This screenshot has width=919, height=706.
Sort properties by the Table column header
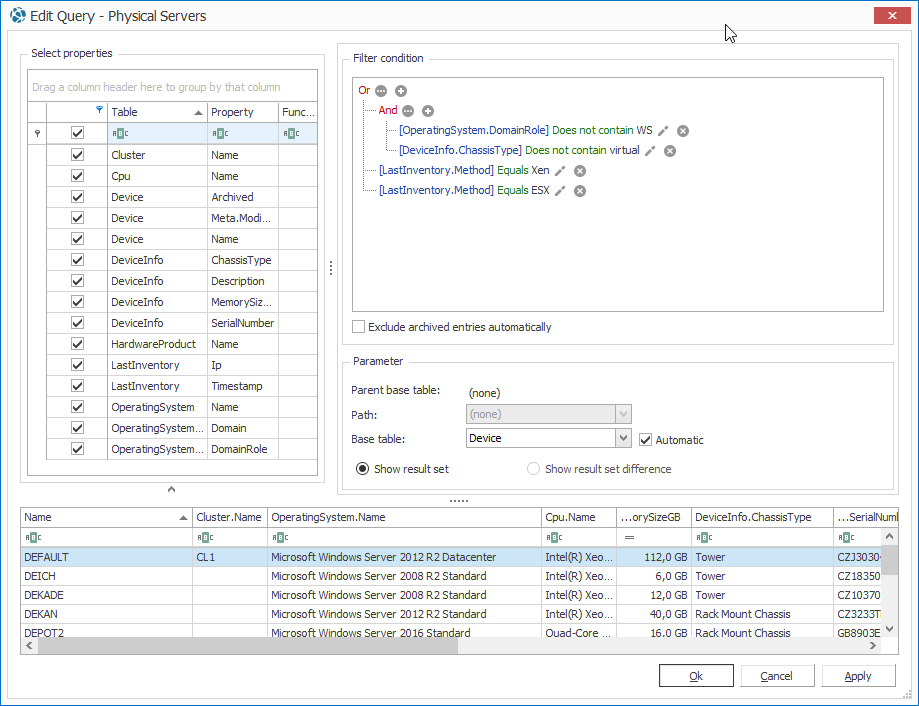157,112
